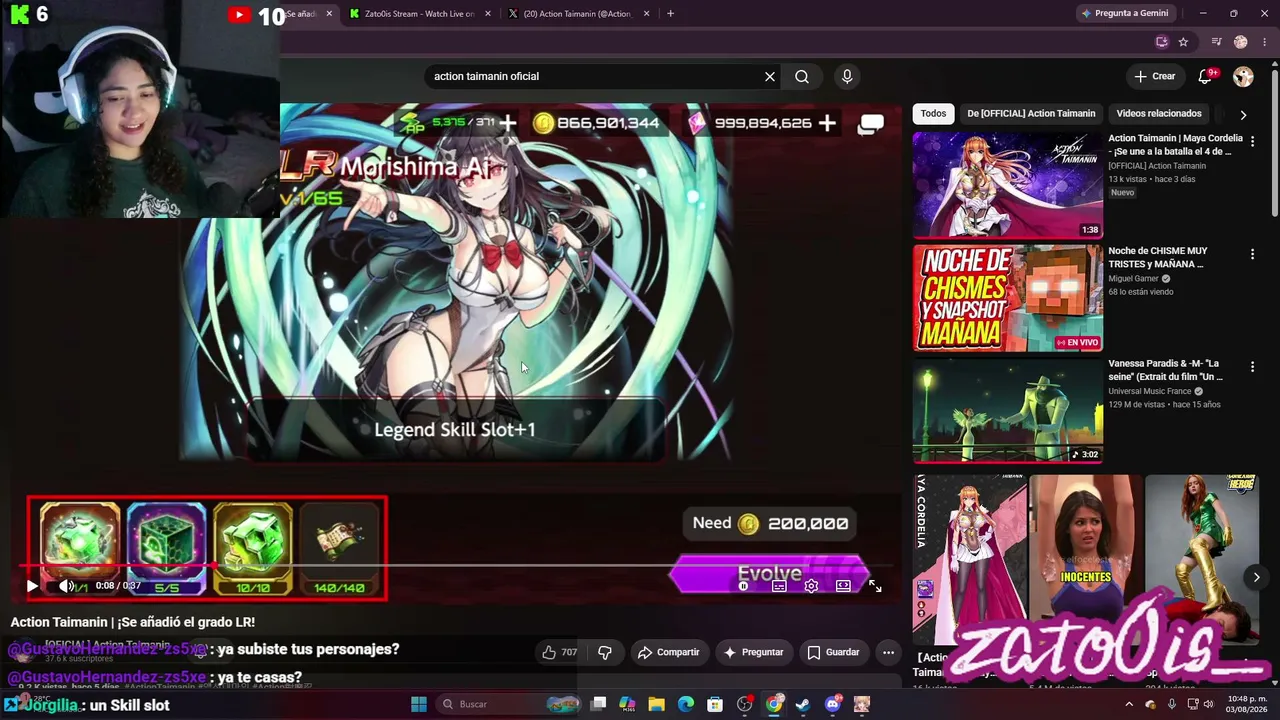This screenshot has height=720, width=1280.
Task: Mute the video volume
Action: coord(66,586)
